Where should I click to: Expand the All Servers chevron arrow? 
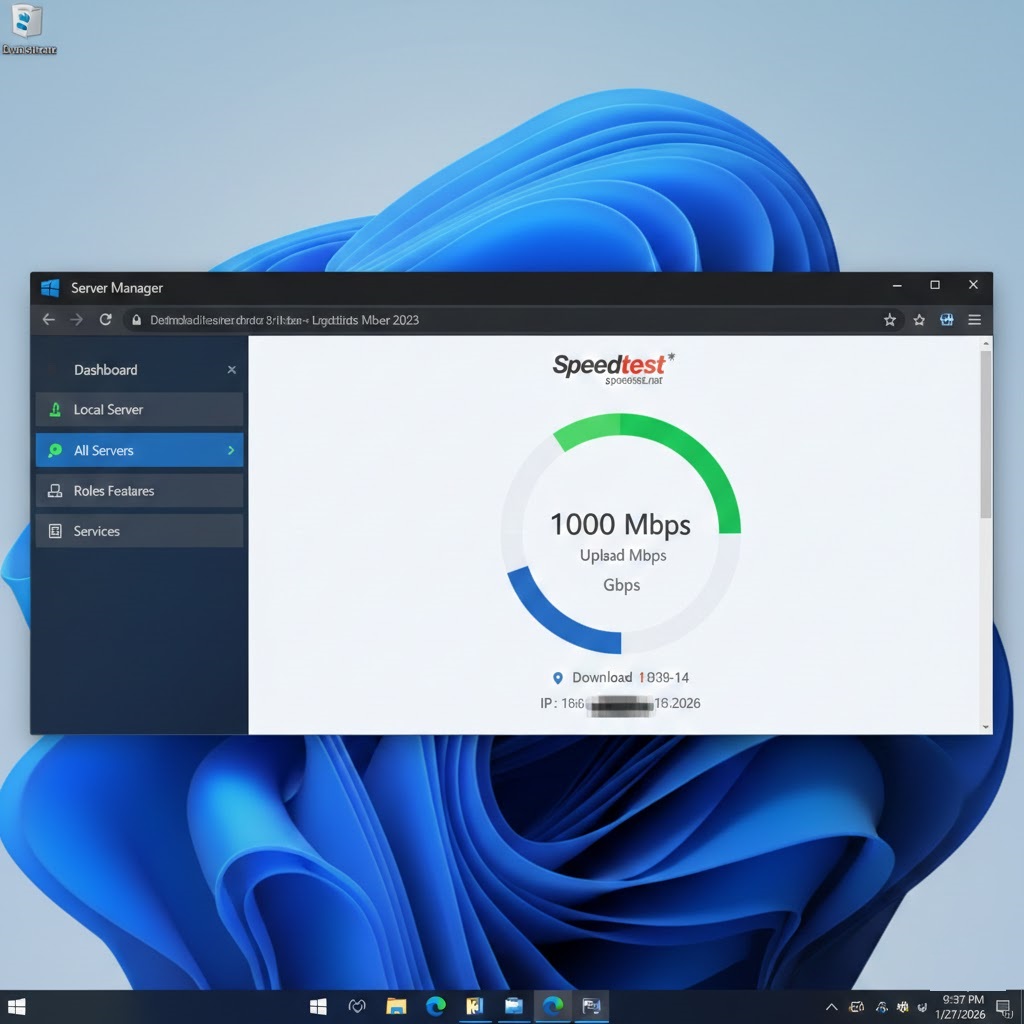tap(231, 450)
